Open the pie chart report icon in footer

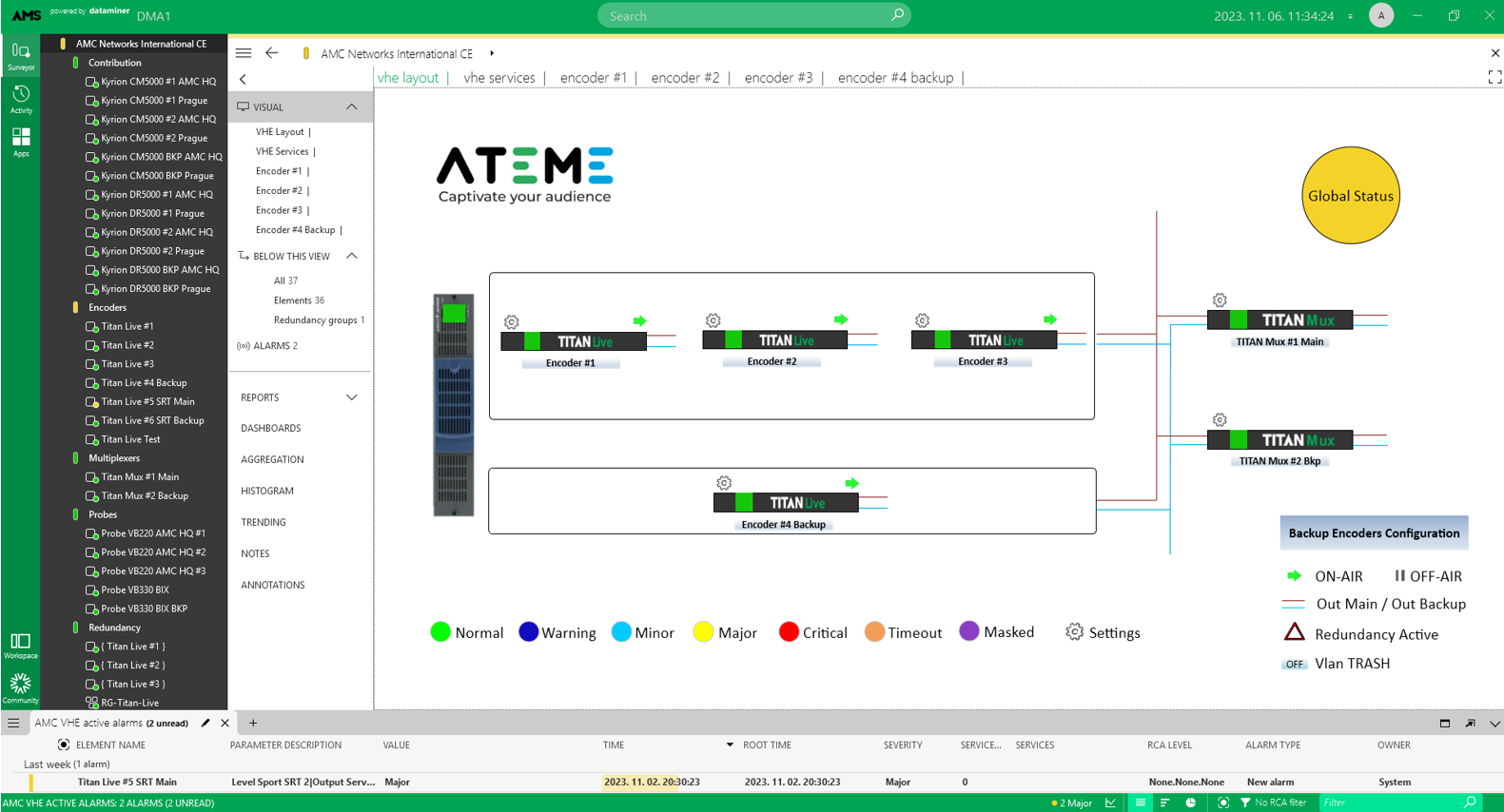(1191, 802)
